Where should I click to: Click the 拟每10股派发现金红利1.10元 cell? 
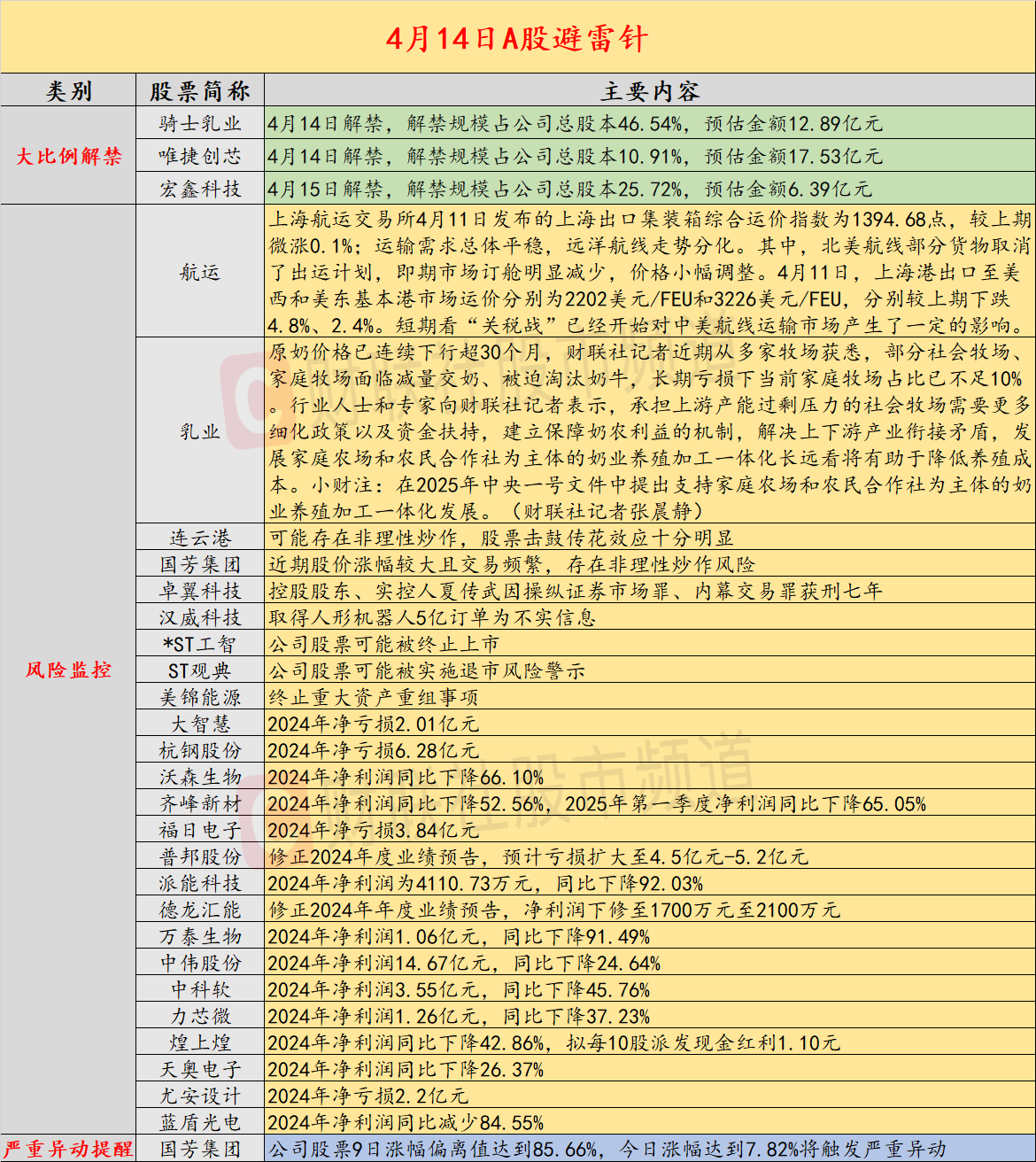[650, 1042]
